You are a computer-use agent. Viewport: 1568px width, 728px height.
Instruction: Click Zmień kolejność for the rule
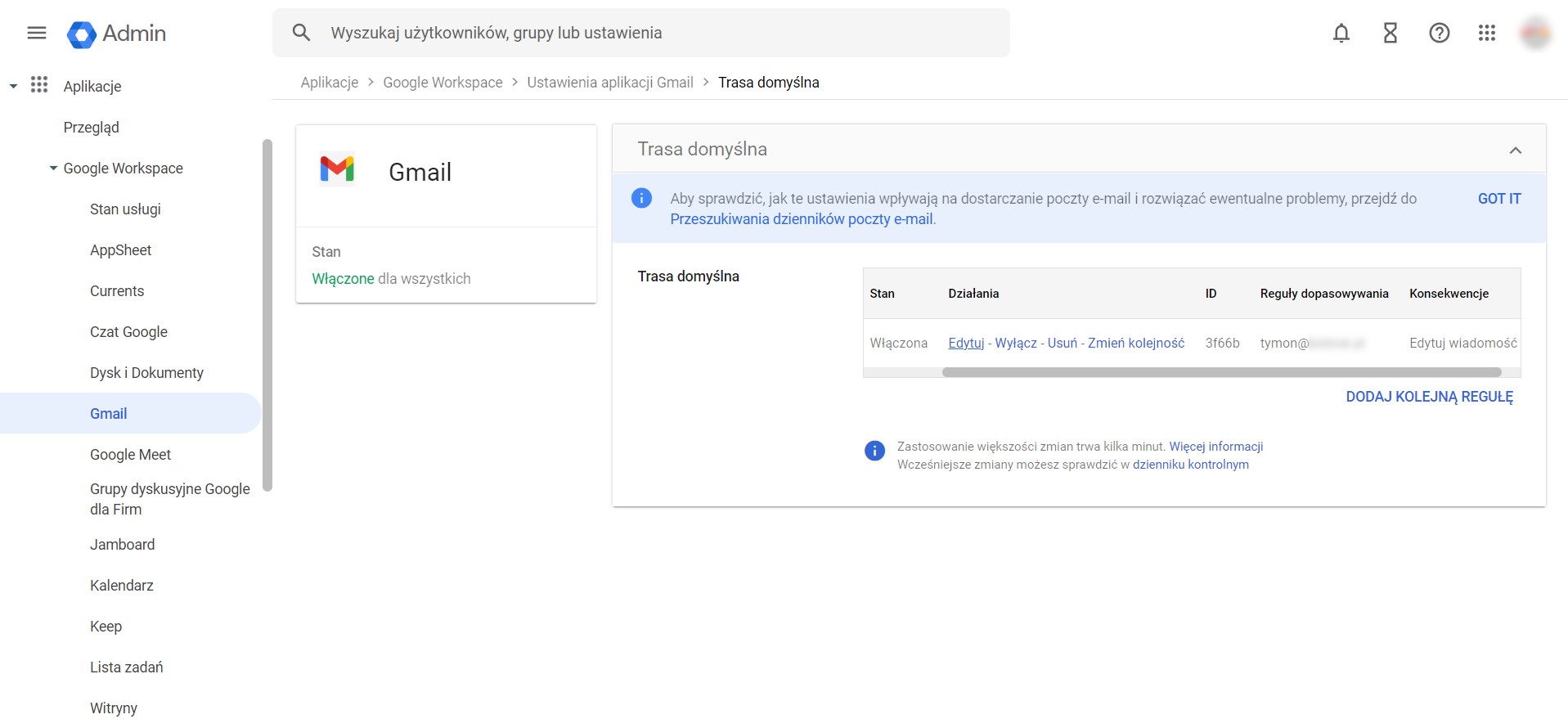[1136, 344]
